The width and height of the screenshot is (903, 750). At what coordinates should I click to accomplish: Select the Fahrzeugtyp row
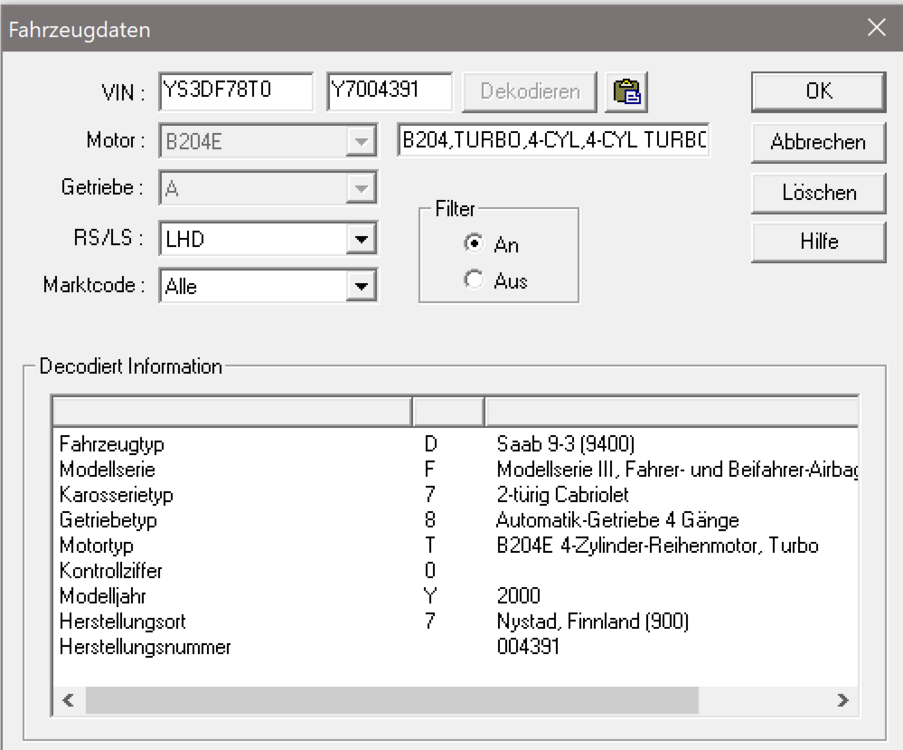pos(455,444)
